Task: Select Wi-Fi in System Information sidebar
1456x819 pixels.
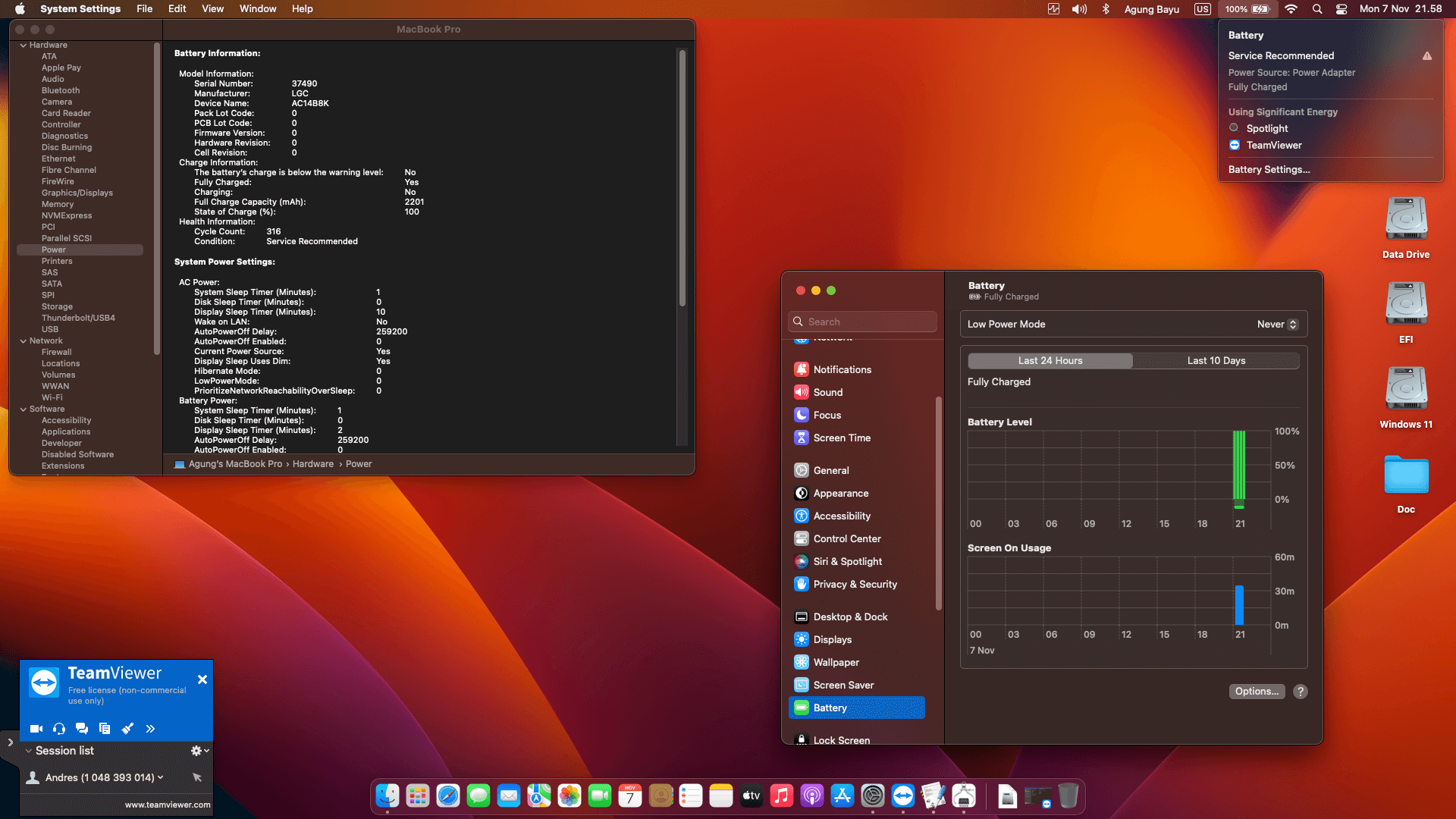Action: pos(52,397)
